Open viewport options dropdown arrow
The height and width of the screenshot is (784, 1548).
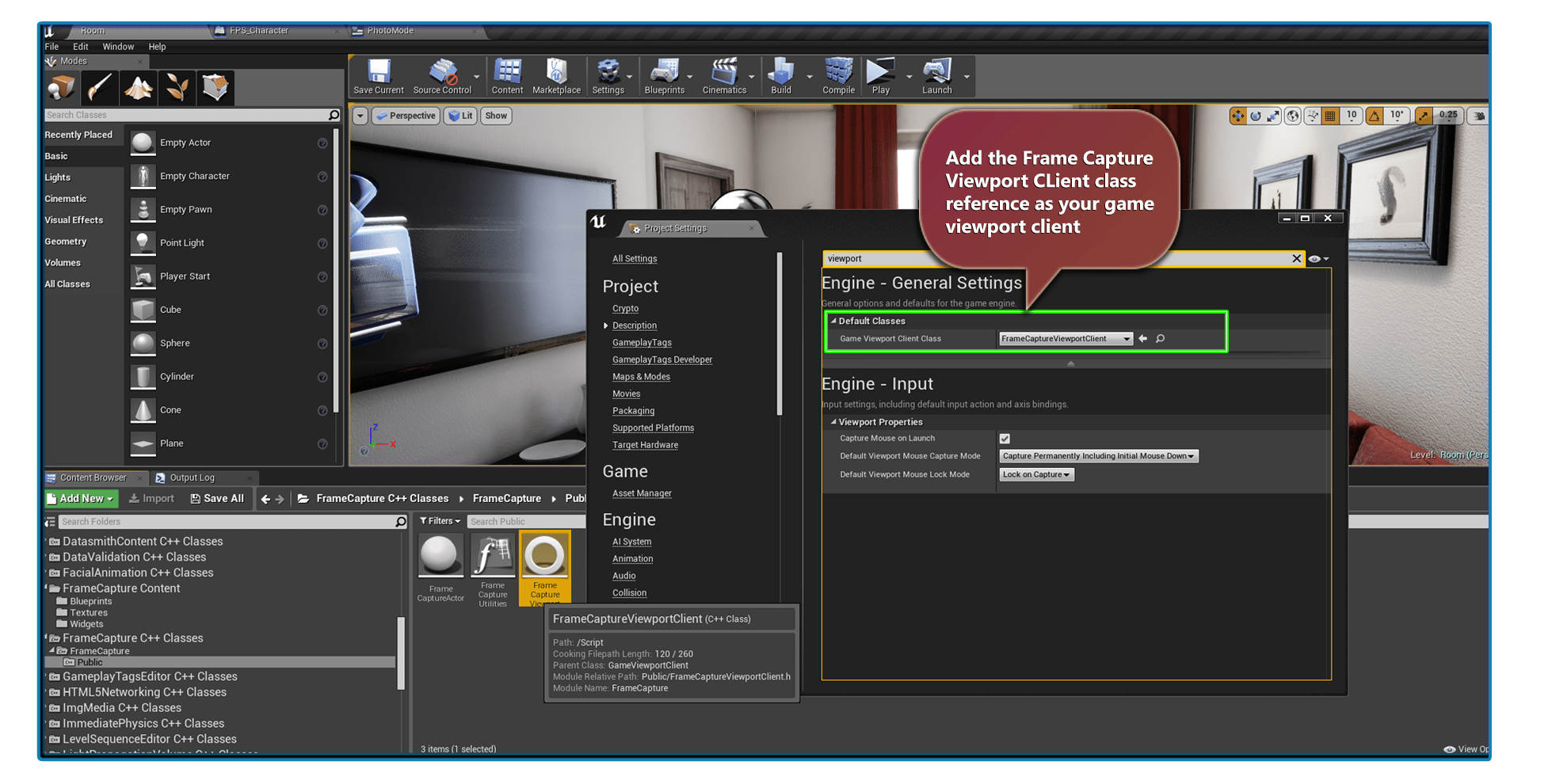pos(360,116)
